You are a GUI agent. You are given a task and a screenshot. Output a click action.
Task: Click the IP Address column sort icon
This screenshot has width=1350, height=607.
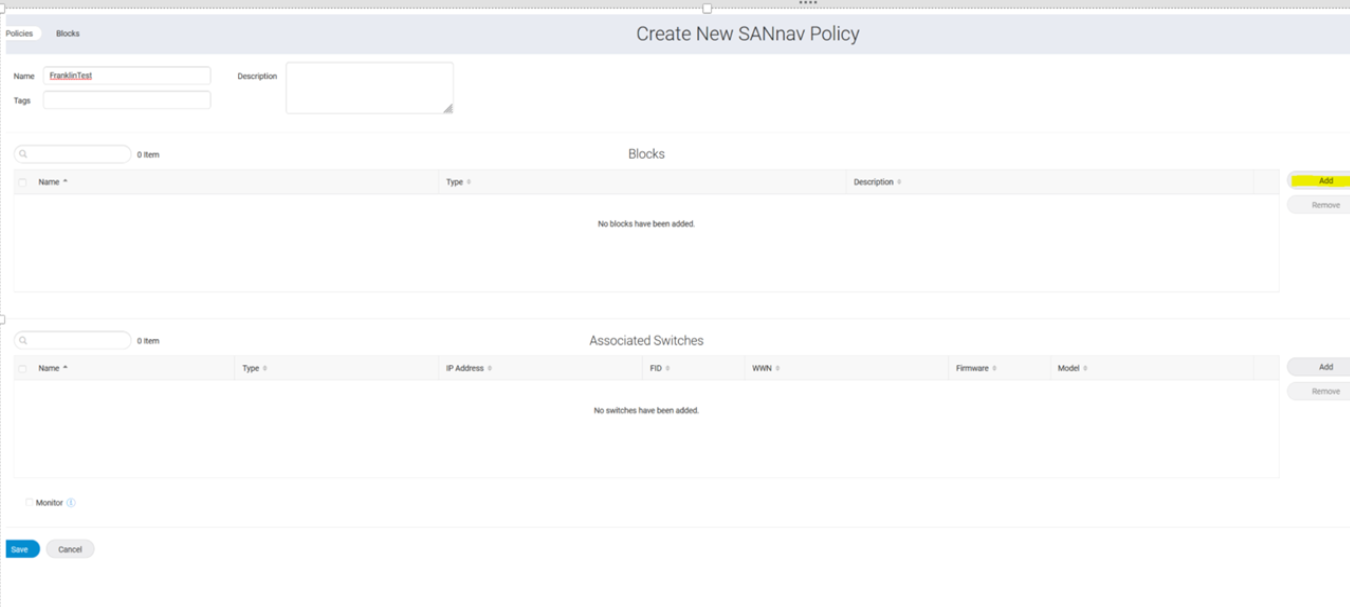tap(492, 368)
